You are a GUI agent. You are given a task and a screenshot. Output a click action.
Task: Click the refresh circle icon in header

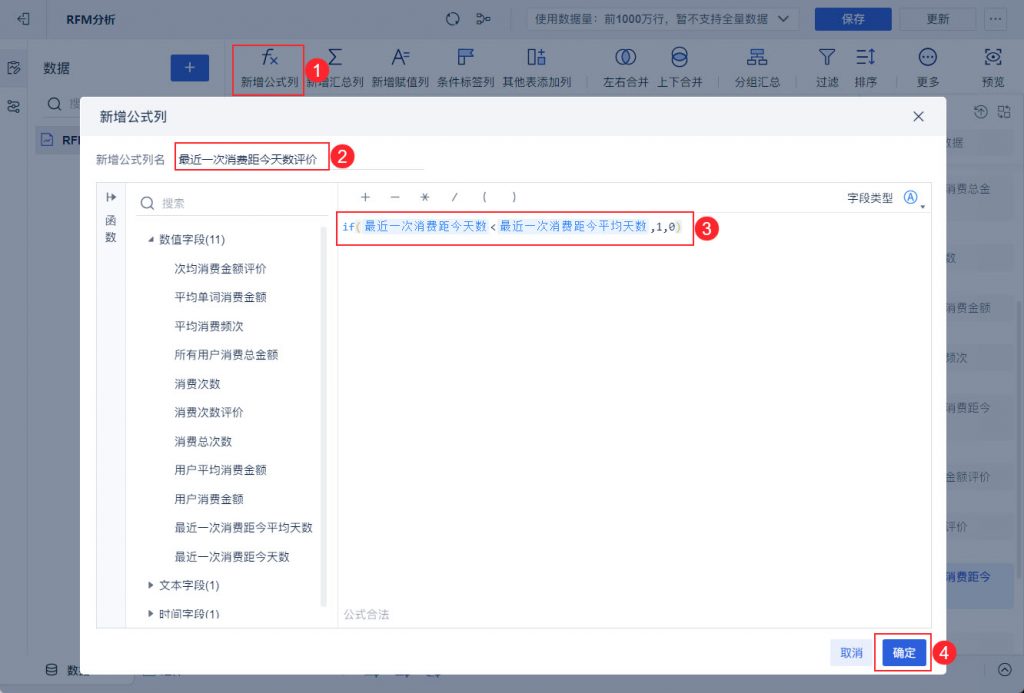(x=453, y=19)
